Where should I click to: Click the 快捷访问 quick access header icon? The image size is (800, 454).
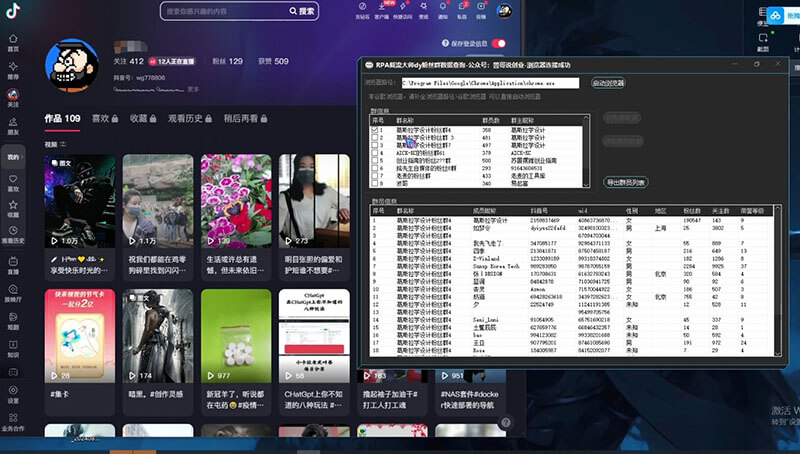[403, 7]
